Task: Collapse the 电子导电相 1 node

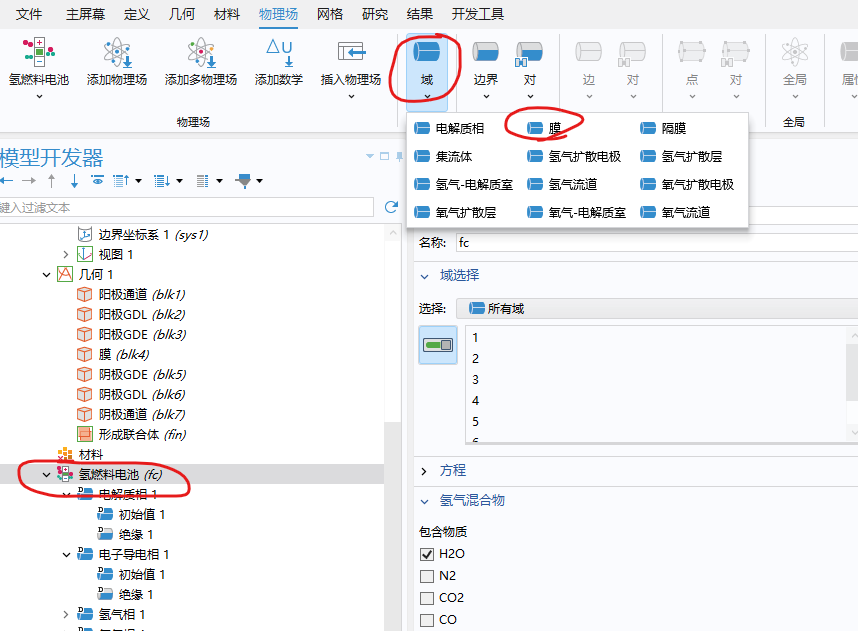Action: pyautogui.click(x=66, y=554)
